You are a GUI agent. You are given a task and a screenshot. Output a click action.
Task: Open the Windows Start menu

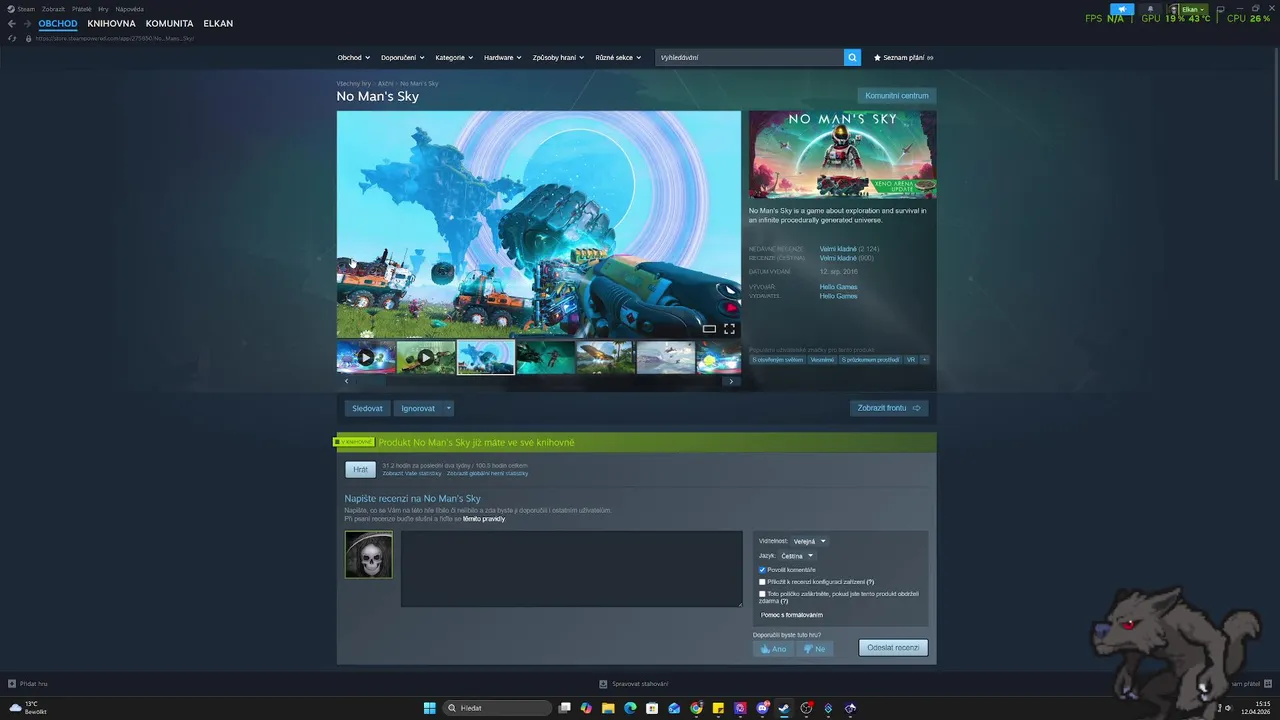pos(429,708)
